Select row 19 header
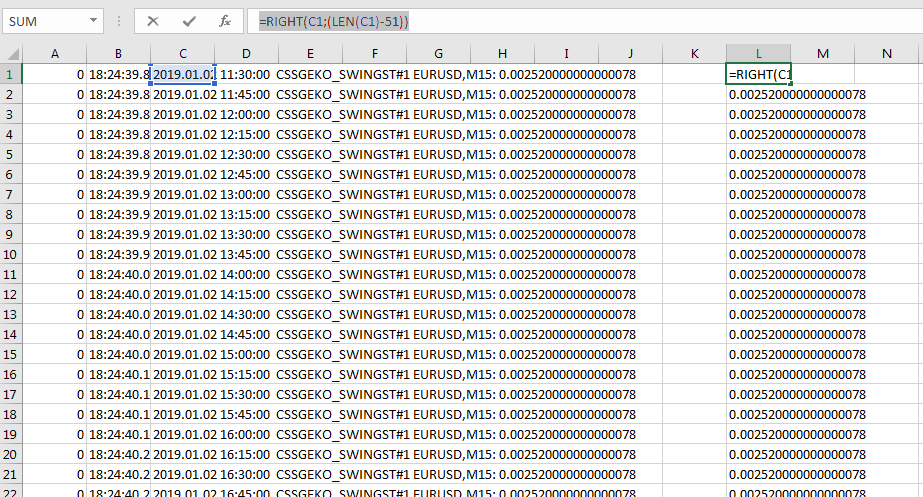This screenshot has height=497, width=923. pos(11,435)
